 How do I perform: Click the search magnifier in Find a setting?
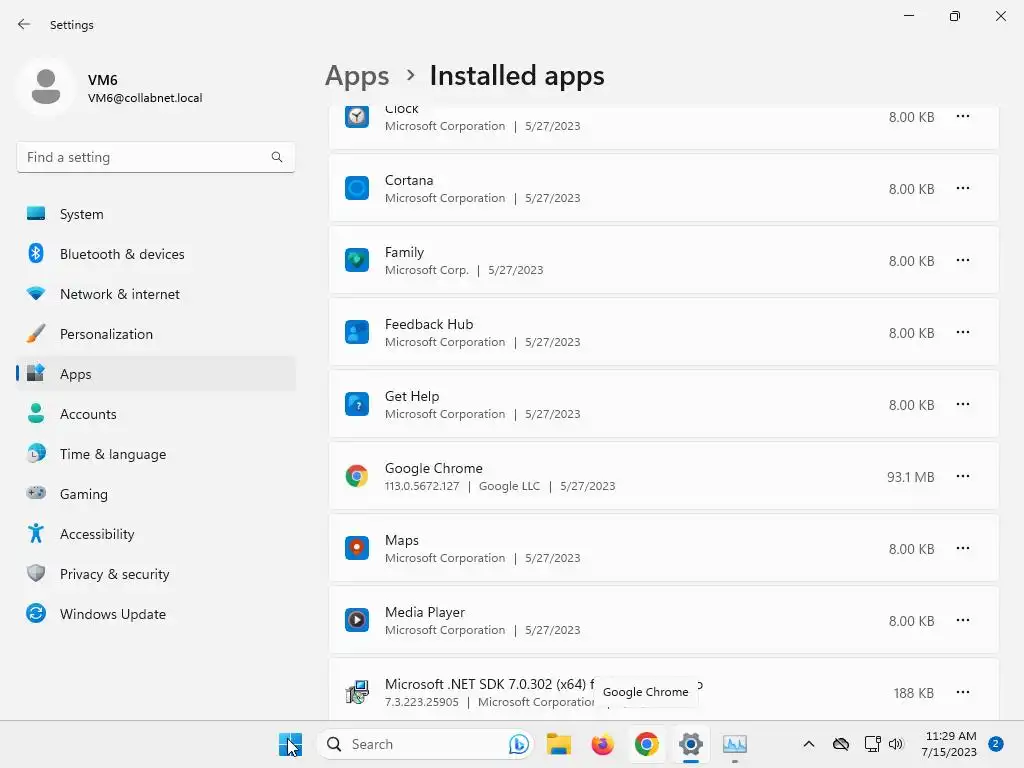click(x=277, y=157)
